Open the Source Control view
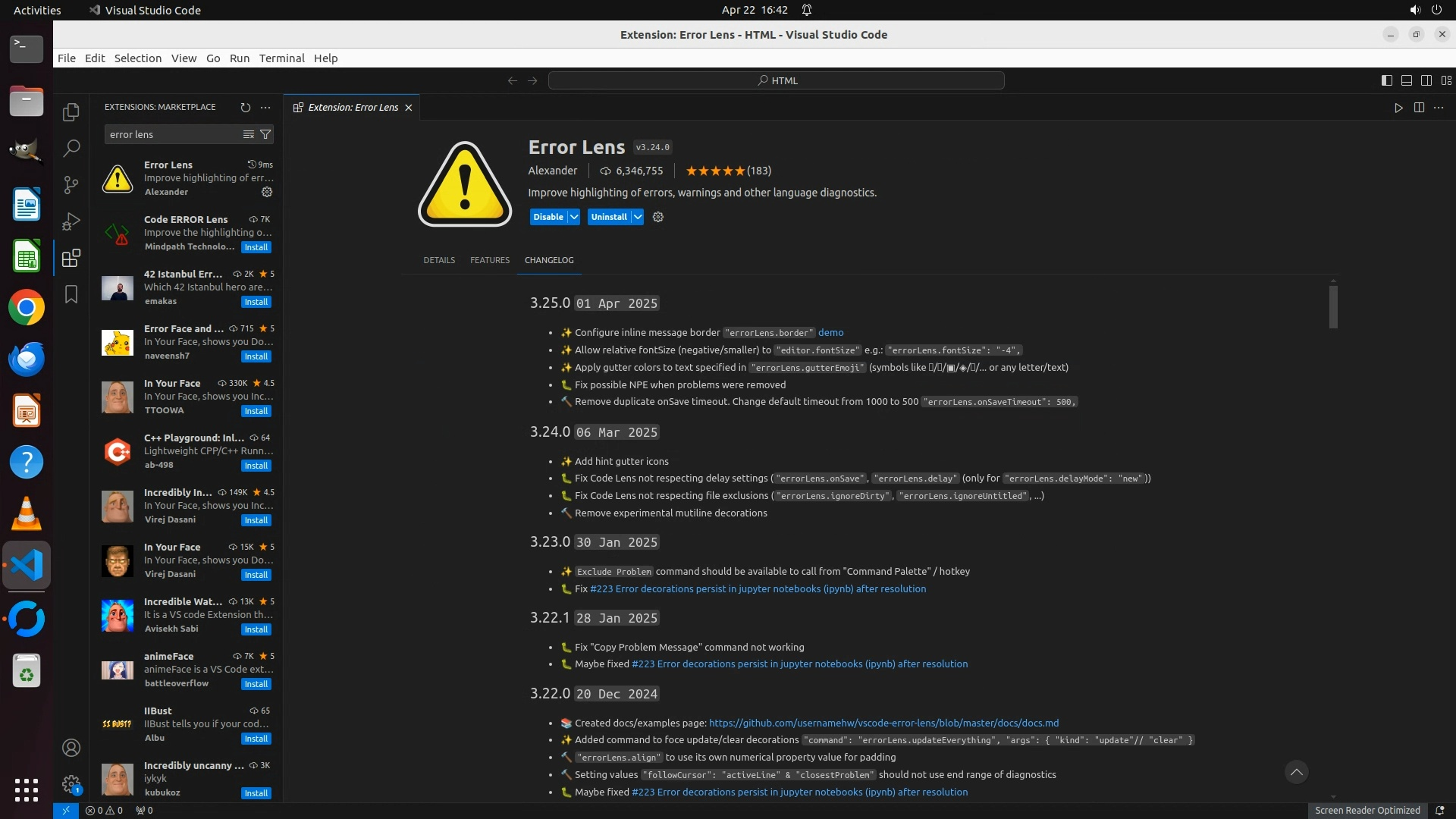 coord(71,184)
